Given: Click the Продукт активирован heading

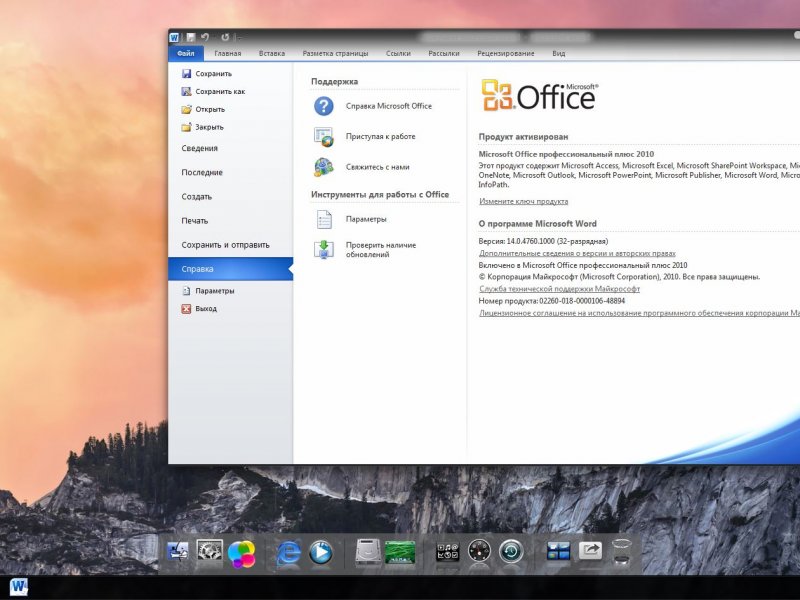Looking at the screenshot, I should point(523,137).
